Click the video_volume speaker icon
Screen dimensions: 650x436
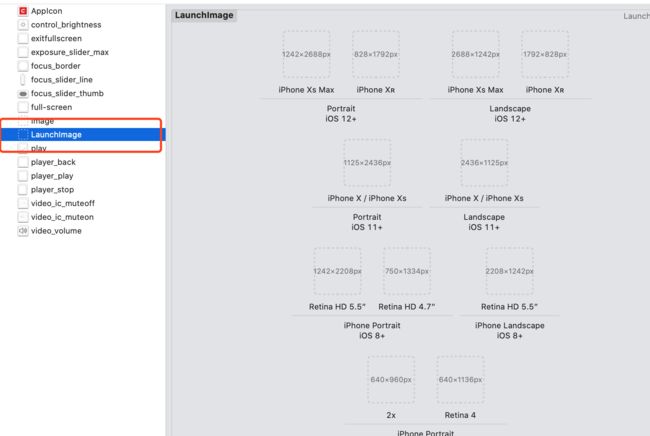(x=23, y=231)
